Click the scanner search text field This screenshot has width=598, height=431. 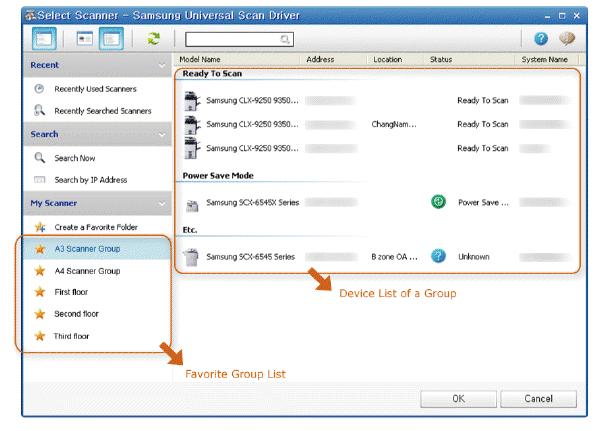pos(239,39)
